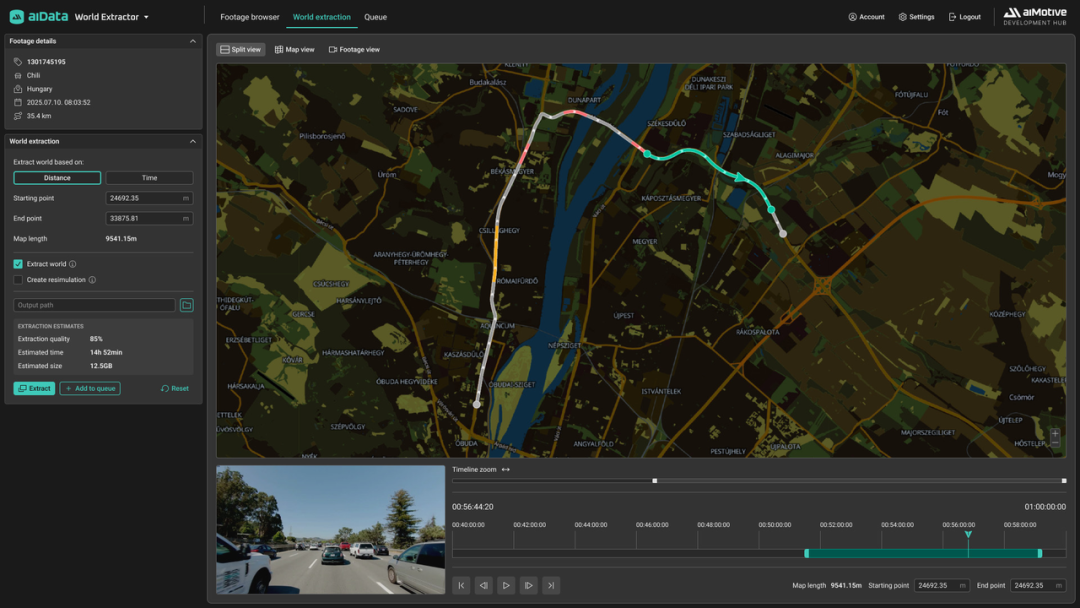Click the footage ID tag icon
Screen dimensions: 1080x608
tap(18, 62)
